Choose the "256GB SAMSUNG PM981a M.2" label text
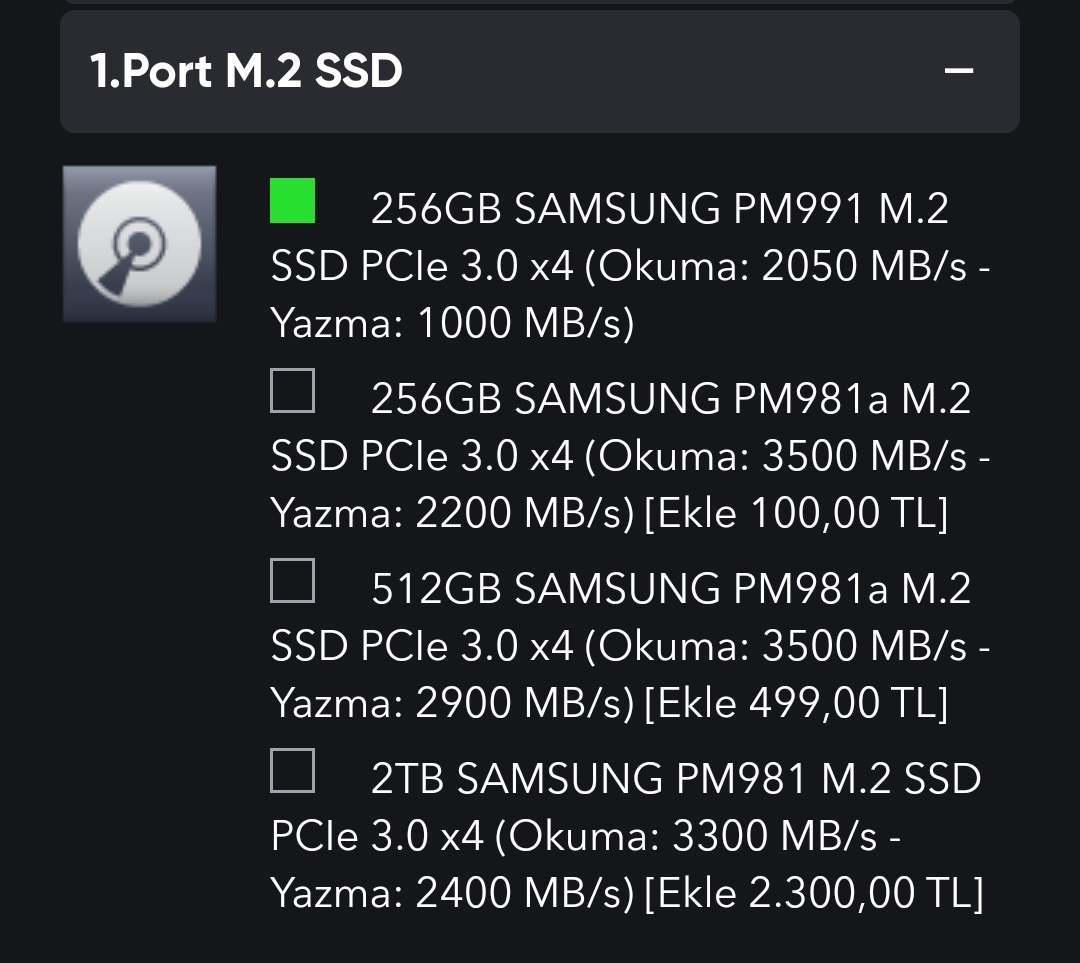The height and width of the screenshot is (963, 1080). point(670,400)
